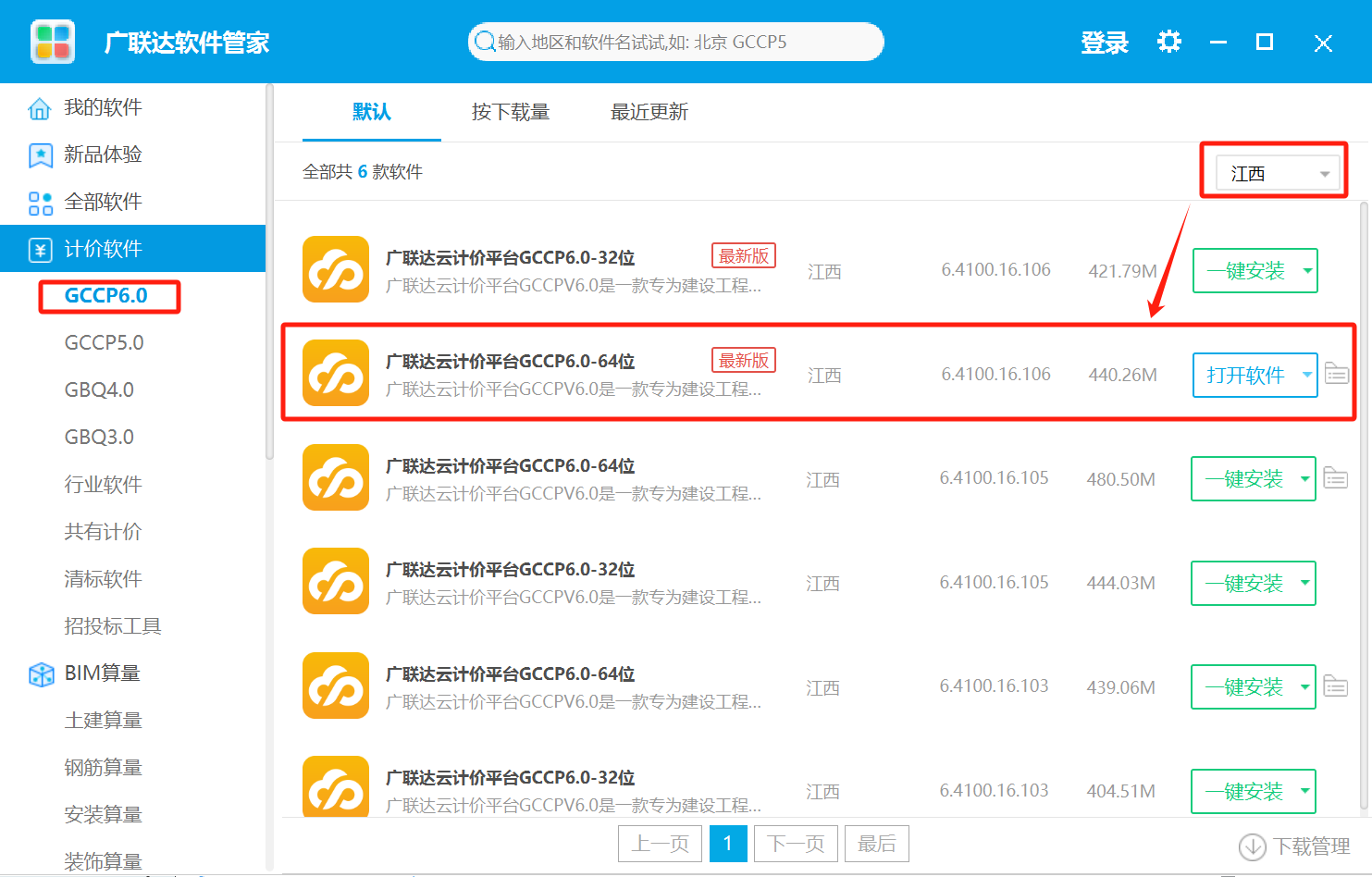This screenshot has height=877, width=1372.
Task: Click app icon of GCCP6.0-64位 version 6.4100.16.105
Action: pos(336,477)
